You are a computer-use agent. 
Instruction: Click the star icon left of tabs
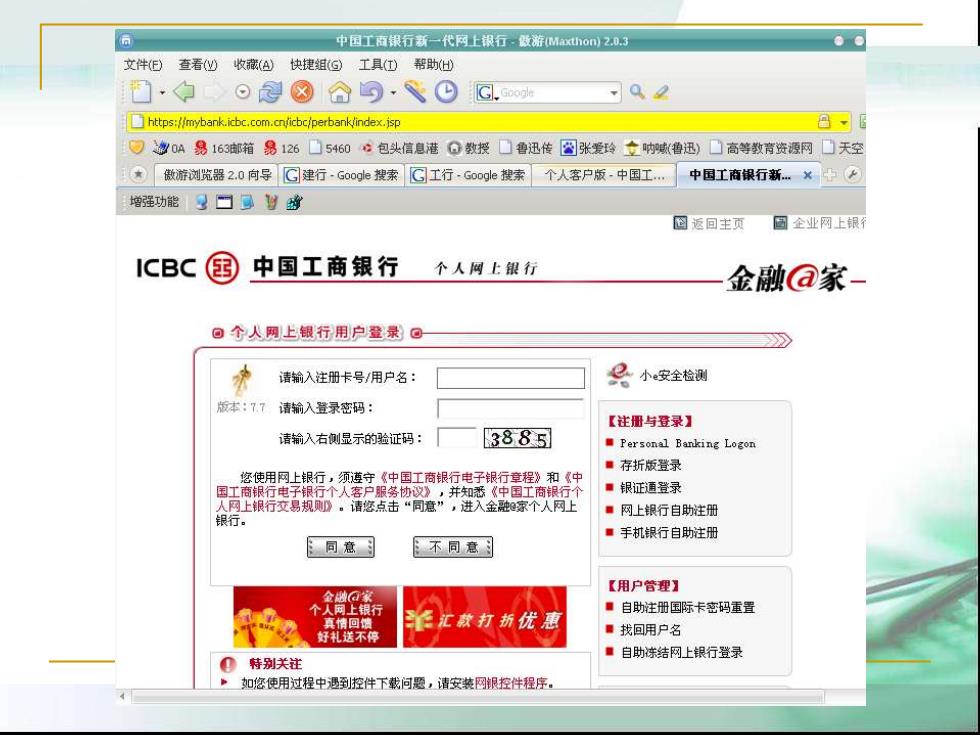click(138, 174)
